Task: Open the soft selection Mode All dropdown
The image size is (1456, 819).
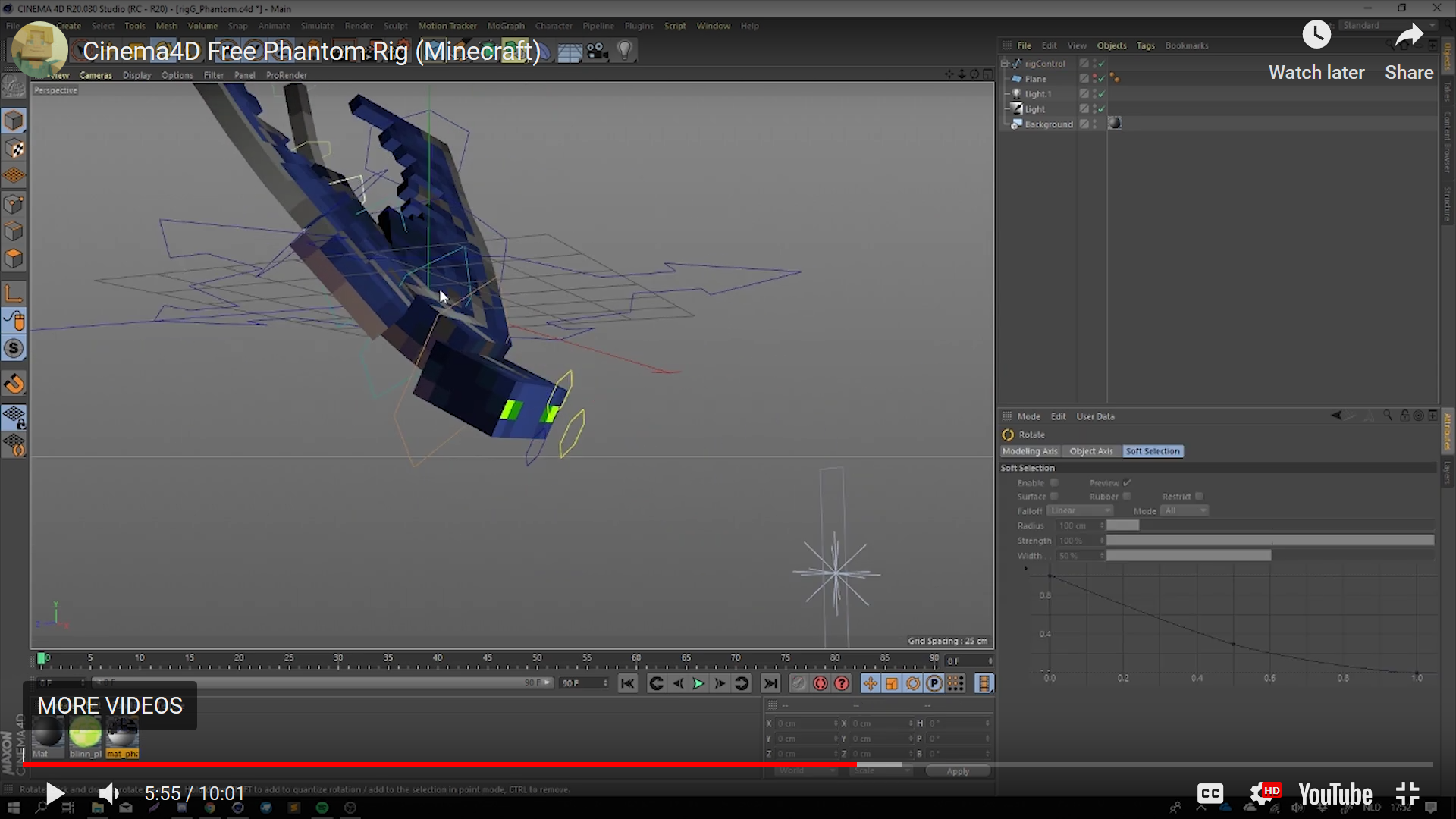Action: click(x=1185, y=510)
